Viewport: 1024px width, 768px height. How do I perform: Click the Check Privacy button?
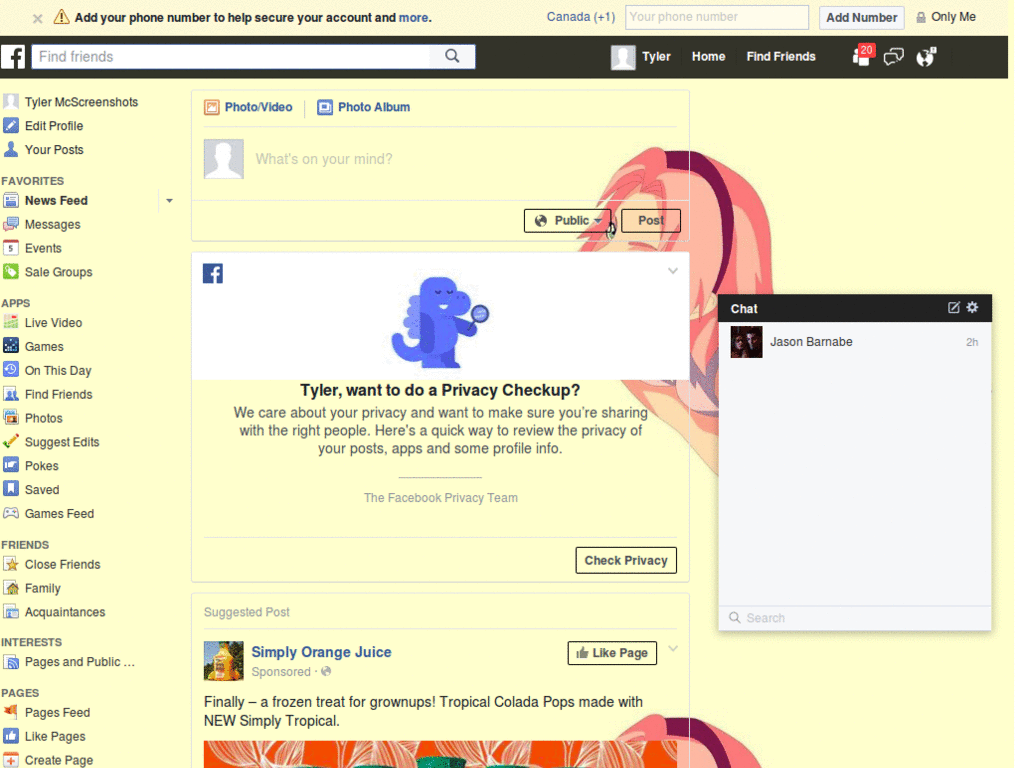click(626, 560)
